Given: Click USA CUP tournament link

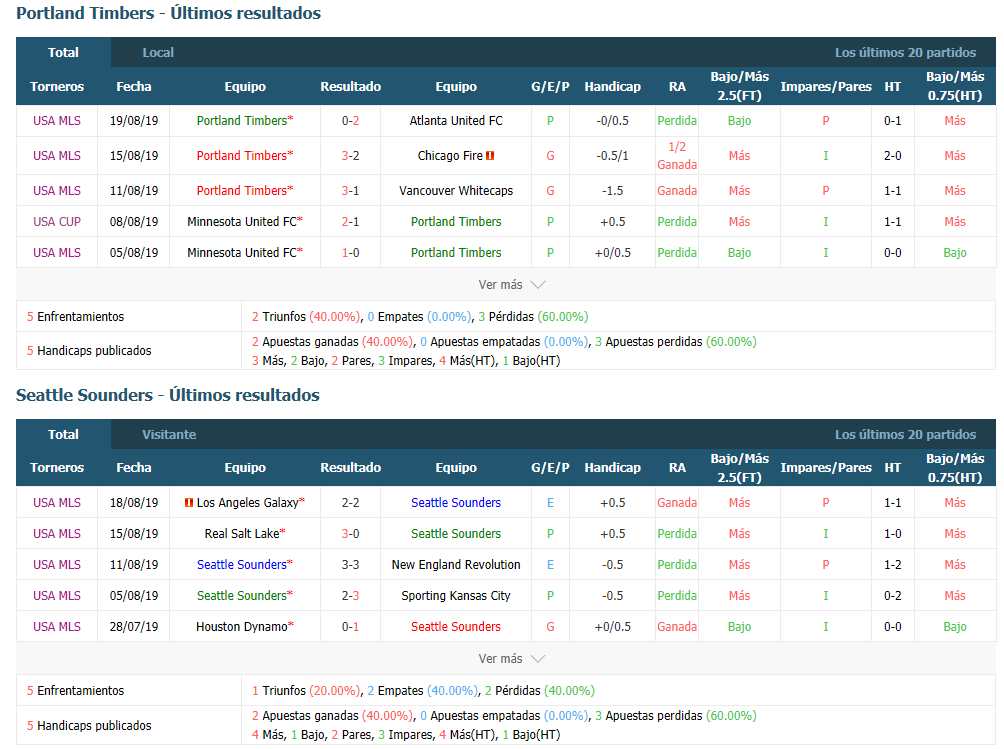Looking at the screenshot, I should pyautogui.click(x=57, y=221).
